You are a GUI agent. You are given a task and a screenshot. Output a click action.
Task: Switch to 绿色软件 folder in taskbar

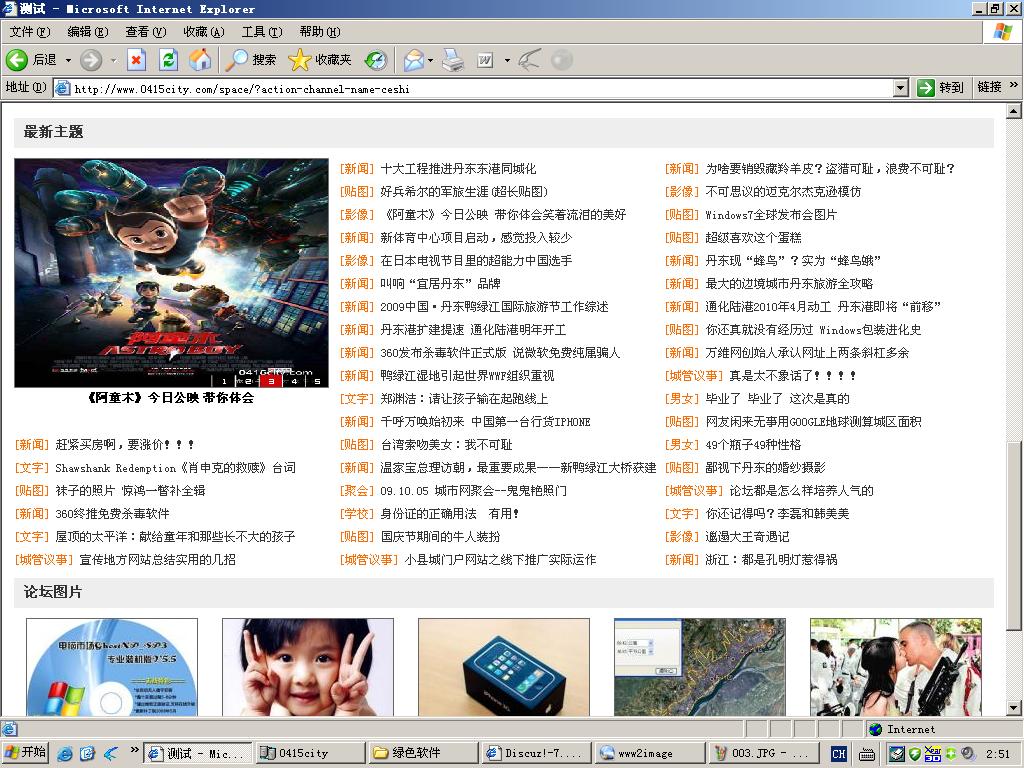[x=422, y=753]
